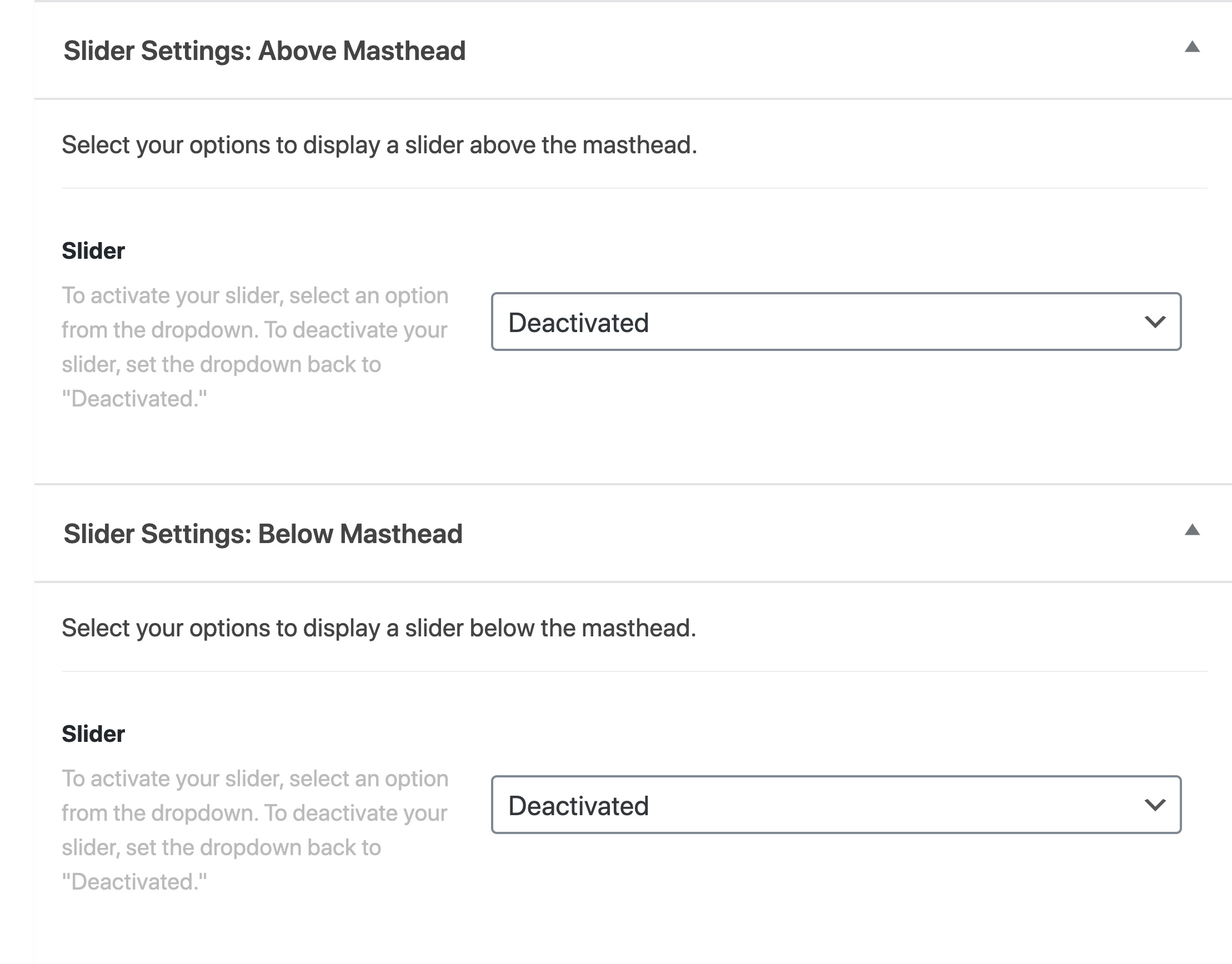The width and height of the screenshot is (1232, 964).
Task: Click the divider line under the Below Masthead description
Action: tap(635, 671)
